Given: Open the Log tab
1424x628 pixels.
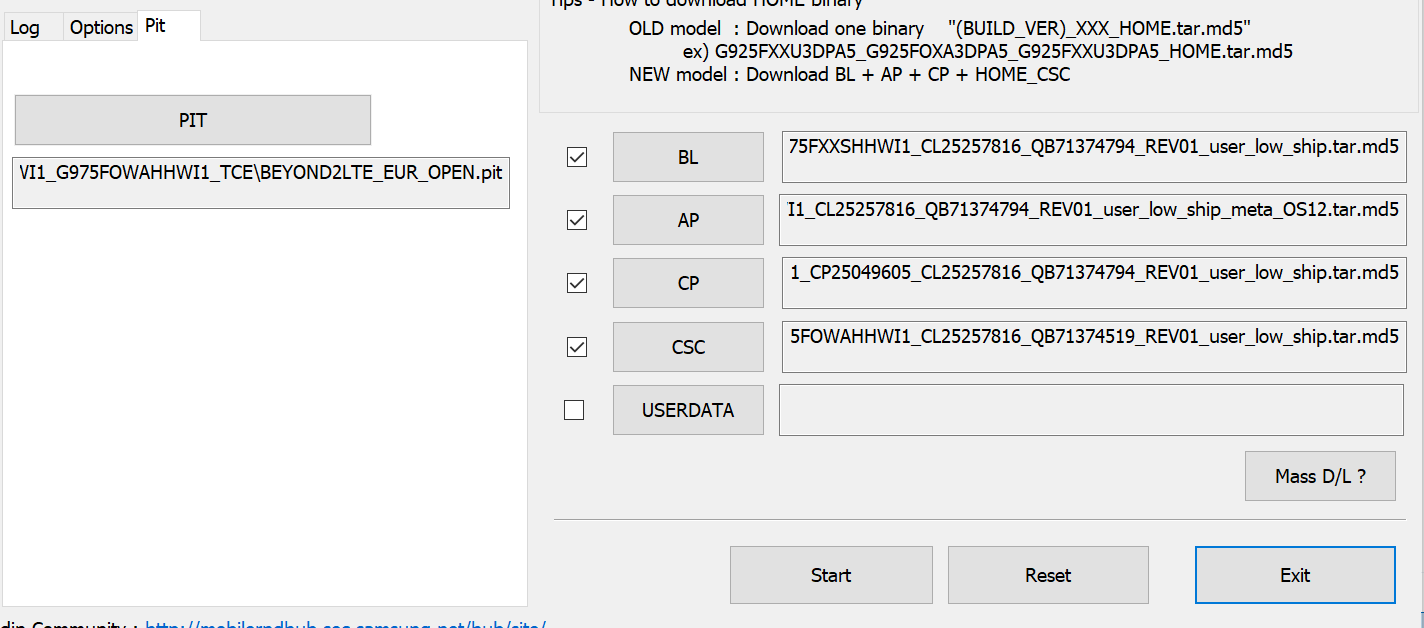Looking at the screenshot, I should (x=25, y=27).
